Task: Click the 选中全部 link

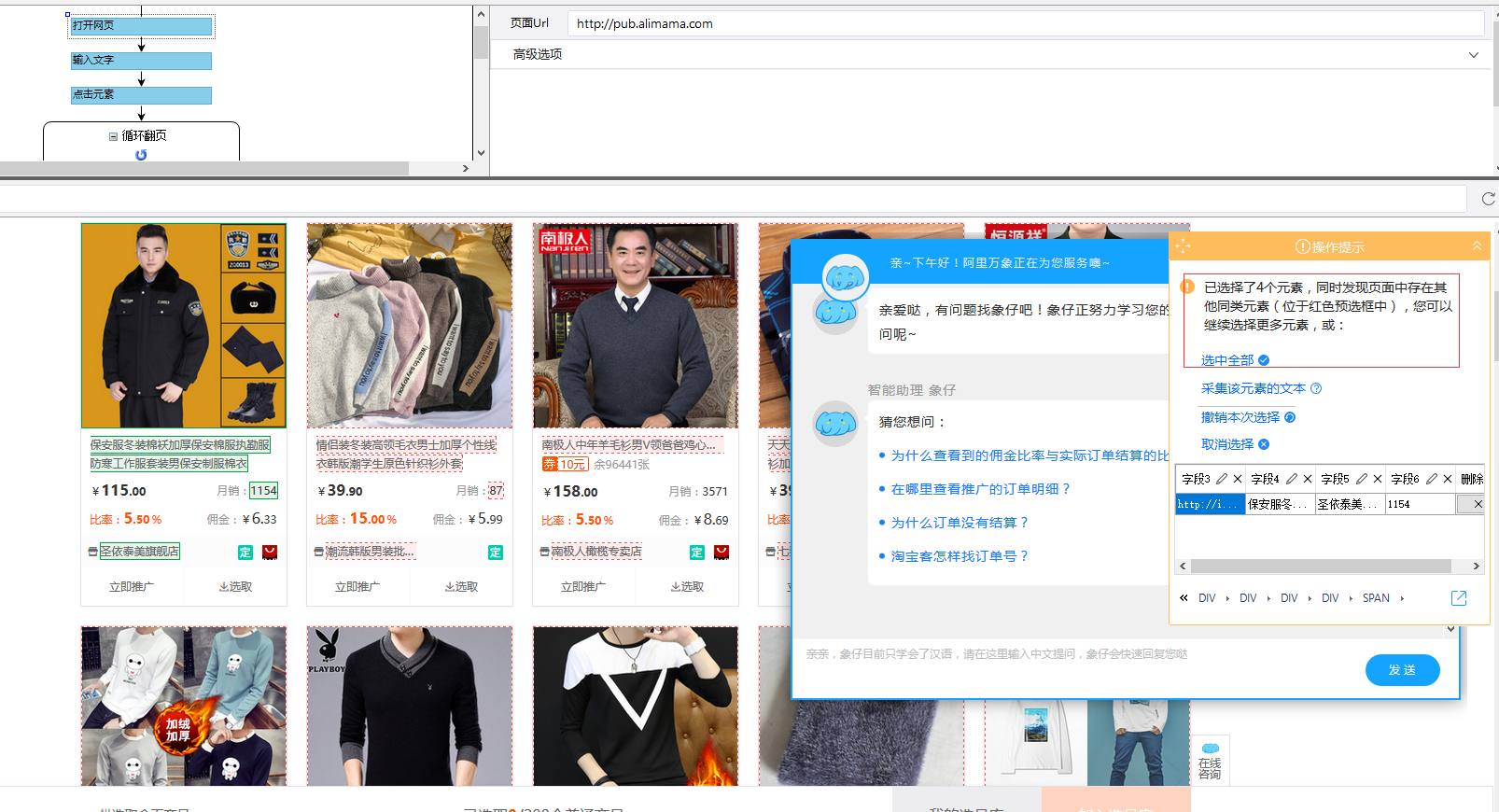Action: pos(1227,360)
